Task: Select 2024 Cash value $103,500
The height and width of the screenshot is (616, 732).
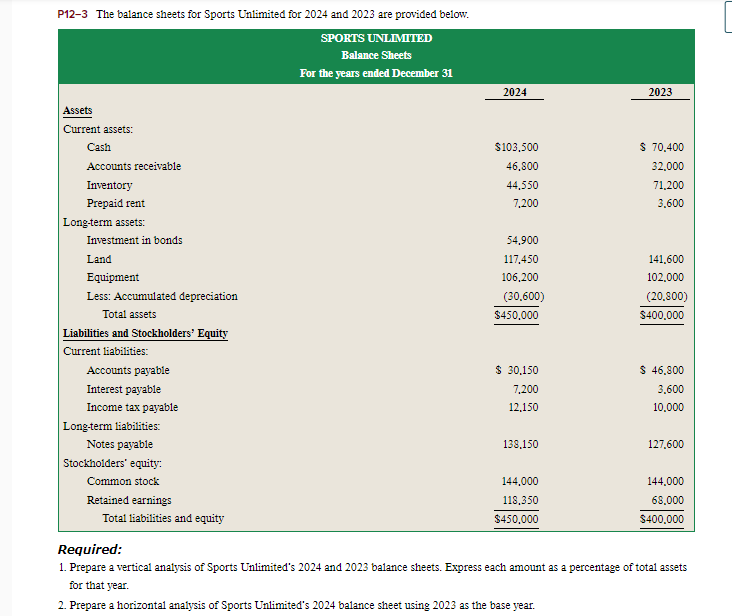Action: pyautogui.click(x=516, y=147)
